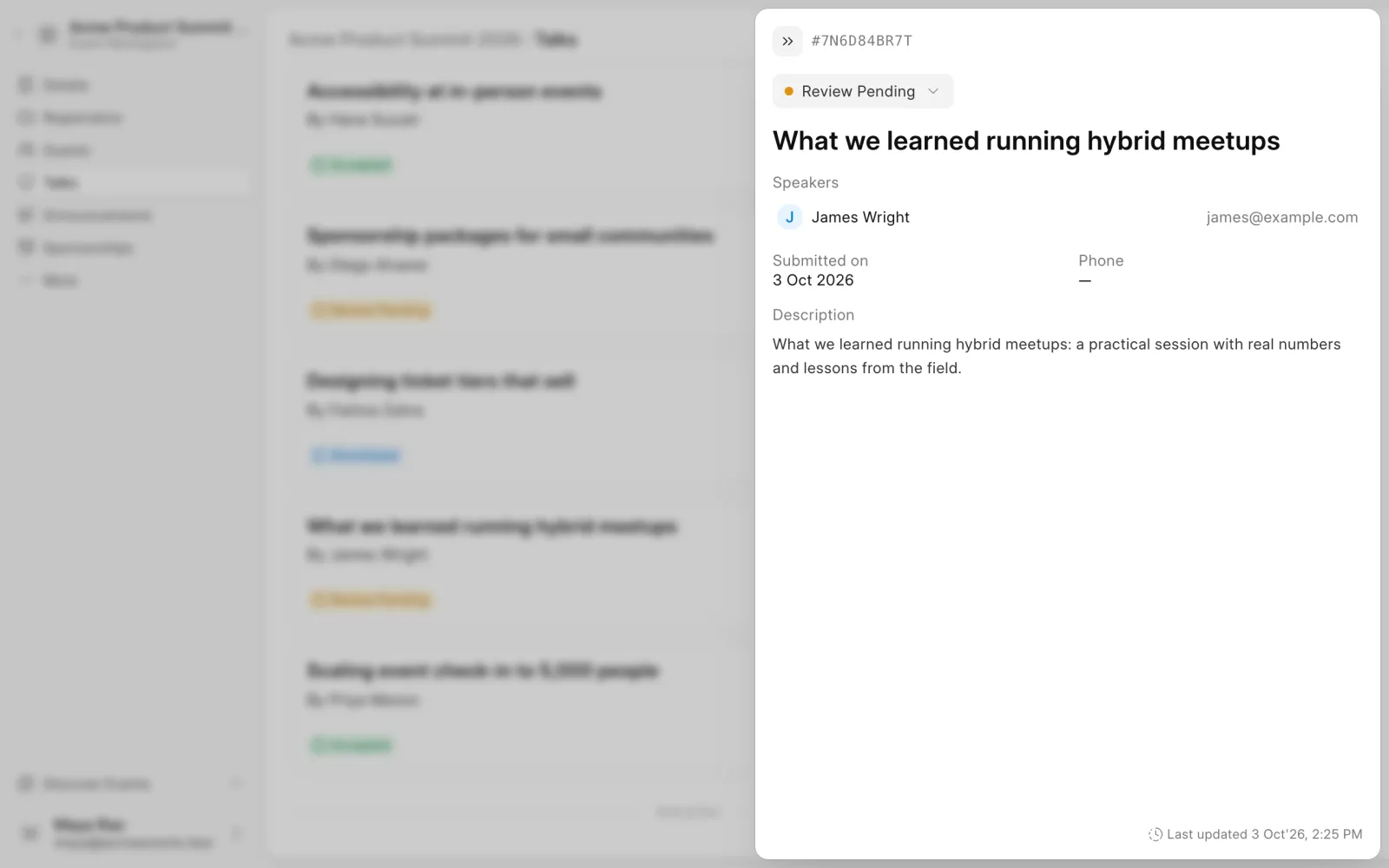Screen dimensions: 1389x868
Task: Open the Review Pending status dropdown
Action: pos(863,91)
